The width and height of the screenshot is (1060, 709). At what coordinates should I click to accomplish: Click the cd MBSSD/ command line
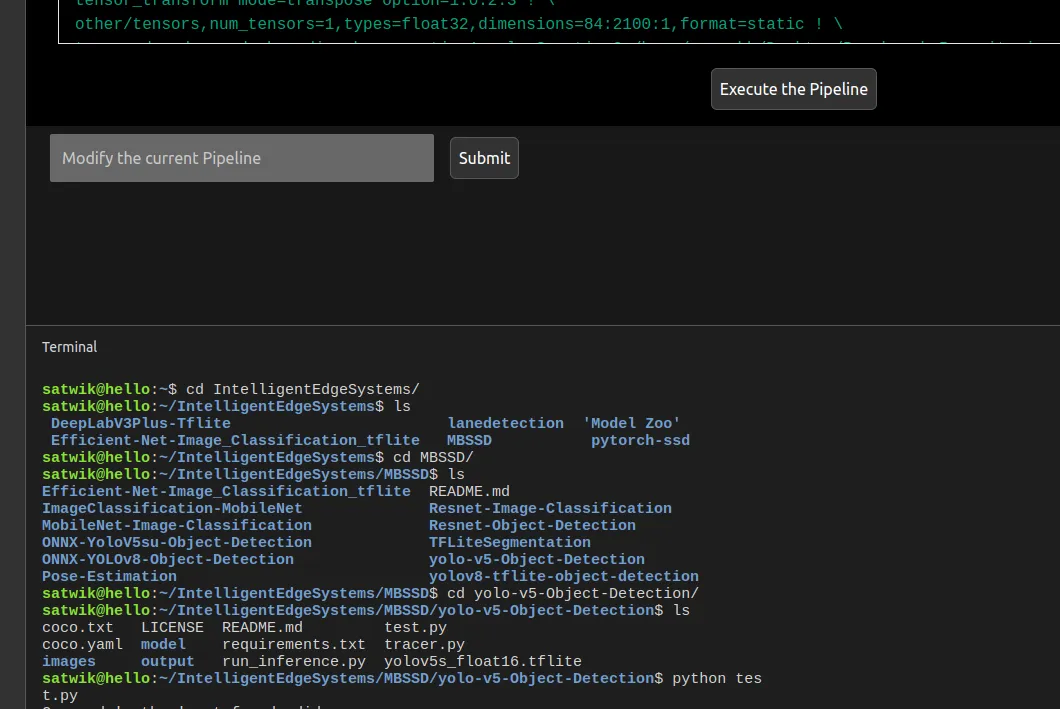[x=258, y=457]
